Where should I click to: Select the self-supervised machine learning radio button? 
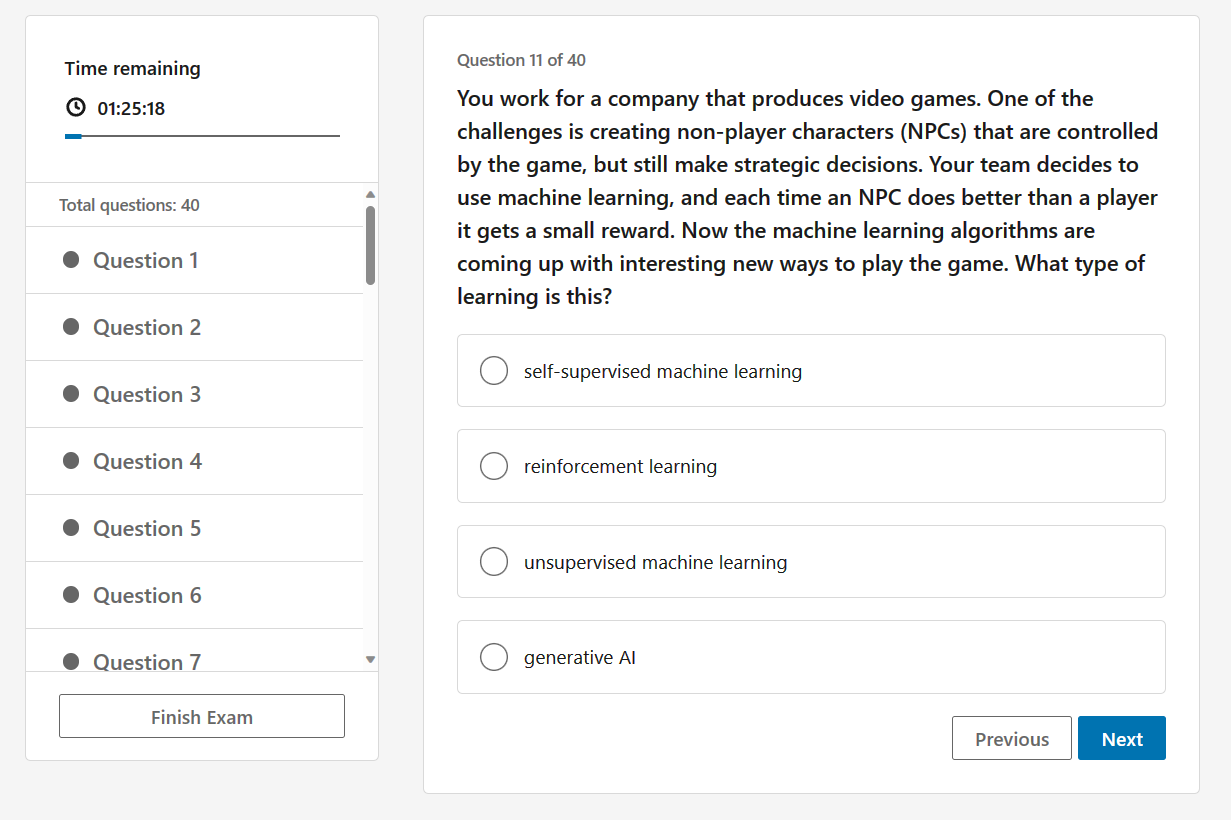click(494, 371)
